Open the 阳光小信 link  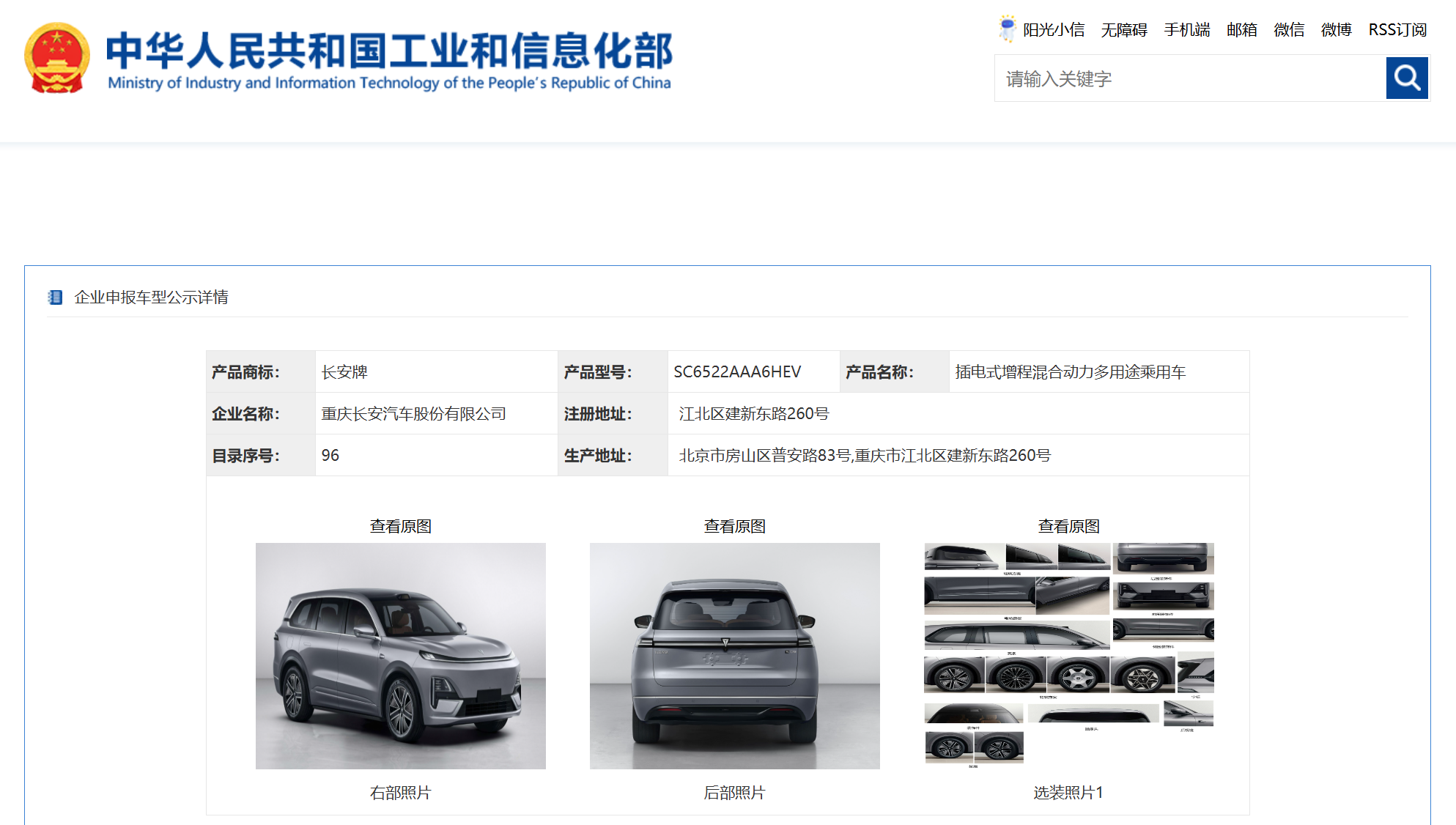(x=1054, y=30)
